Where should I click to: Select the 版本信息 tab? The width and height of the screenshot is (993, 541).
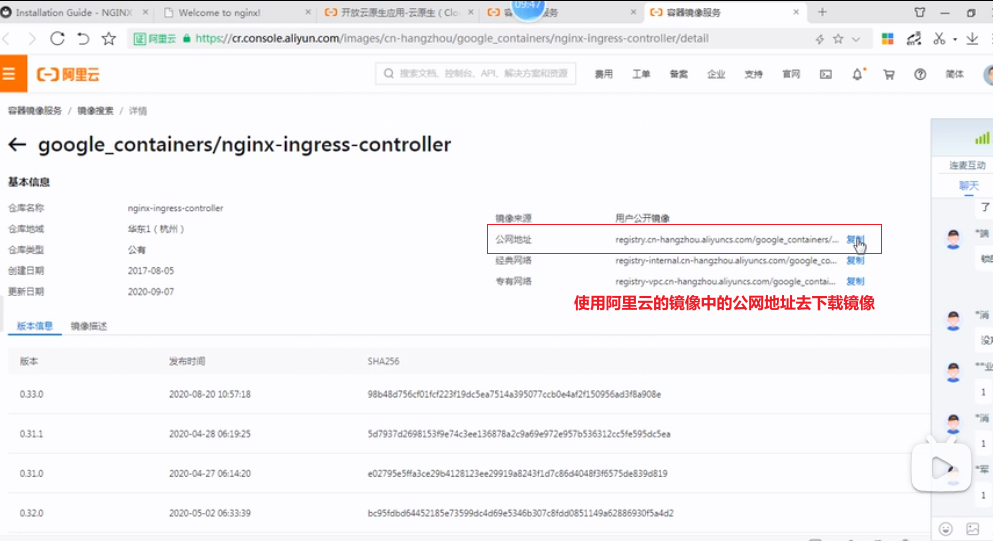35,326
